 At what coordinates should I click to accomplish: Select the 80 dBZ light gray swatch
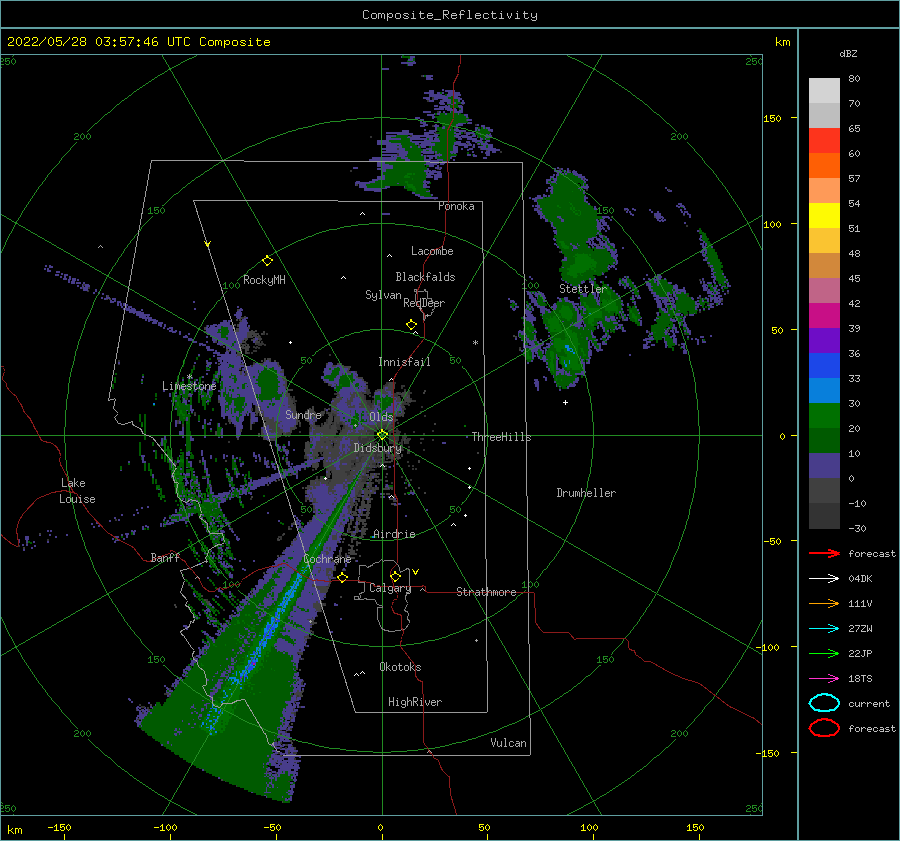click(824, 90)
